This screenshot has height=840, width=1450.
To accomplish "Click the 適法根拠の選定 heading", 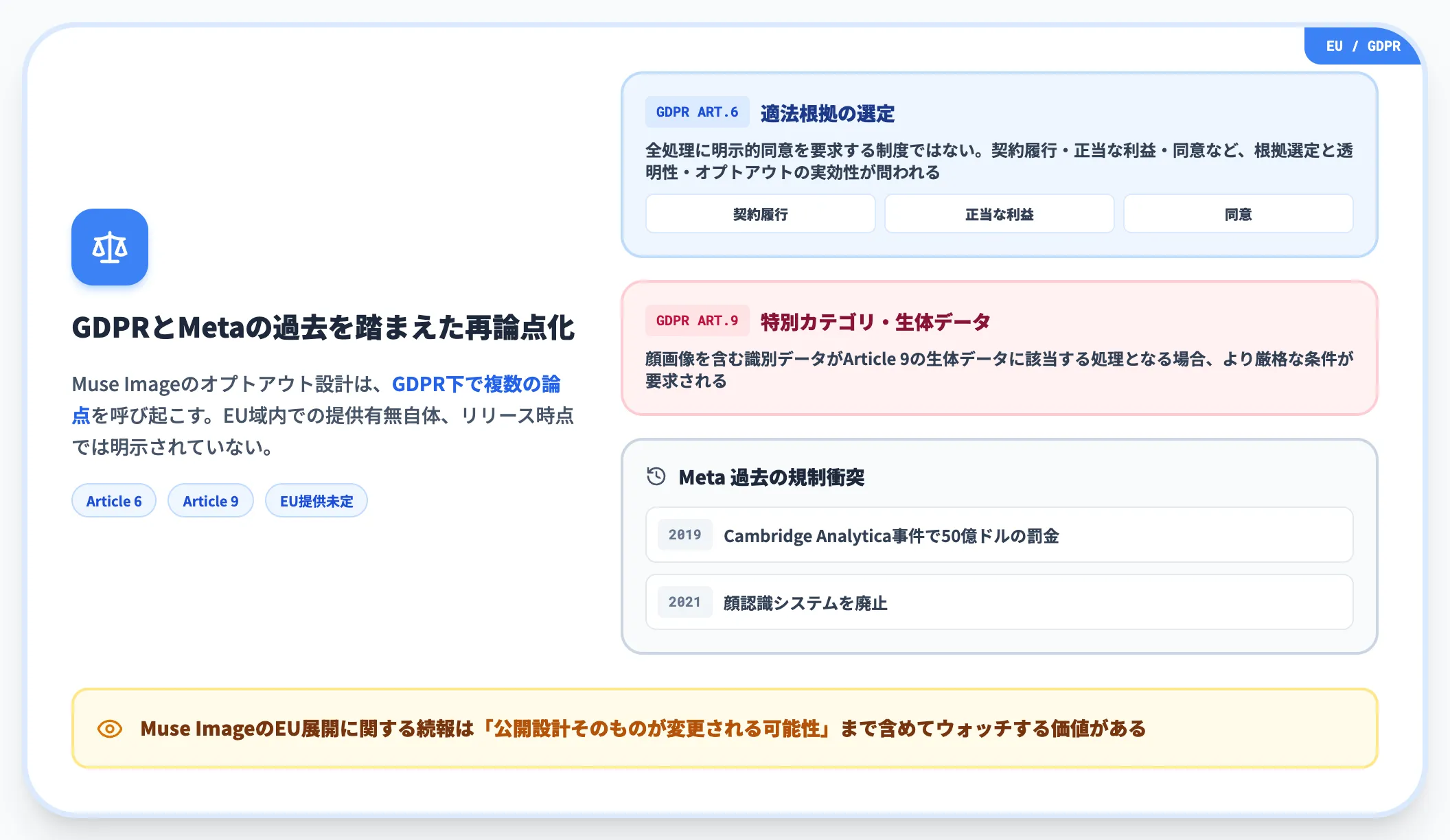I will pyautogui.click(x=828, y=113).
